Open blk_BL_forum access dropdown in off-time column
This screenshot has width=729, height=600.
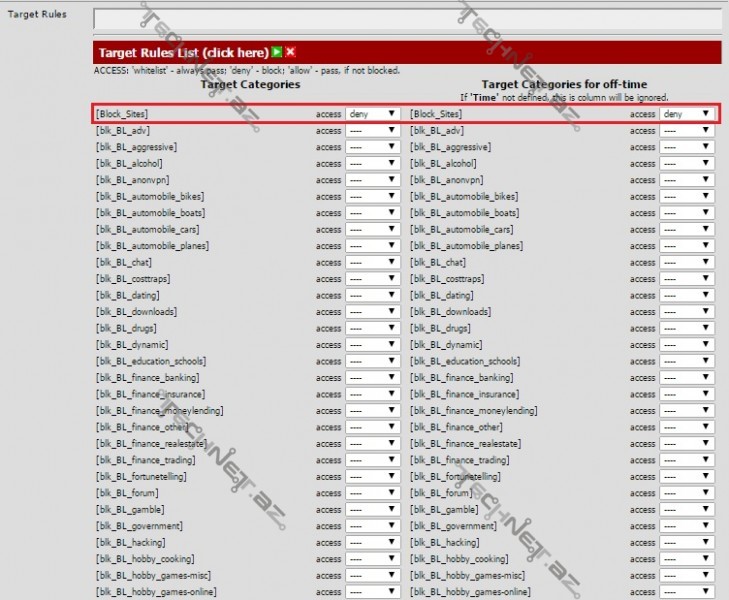pyautogui.click(x=687, y=493)
